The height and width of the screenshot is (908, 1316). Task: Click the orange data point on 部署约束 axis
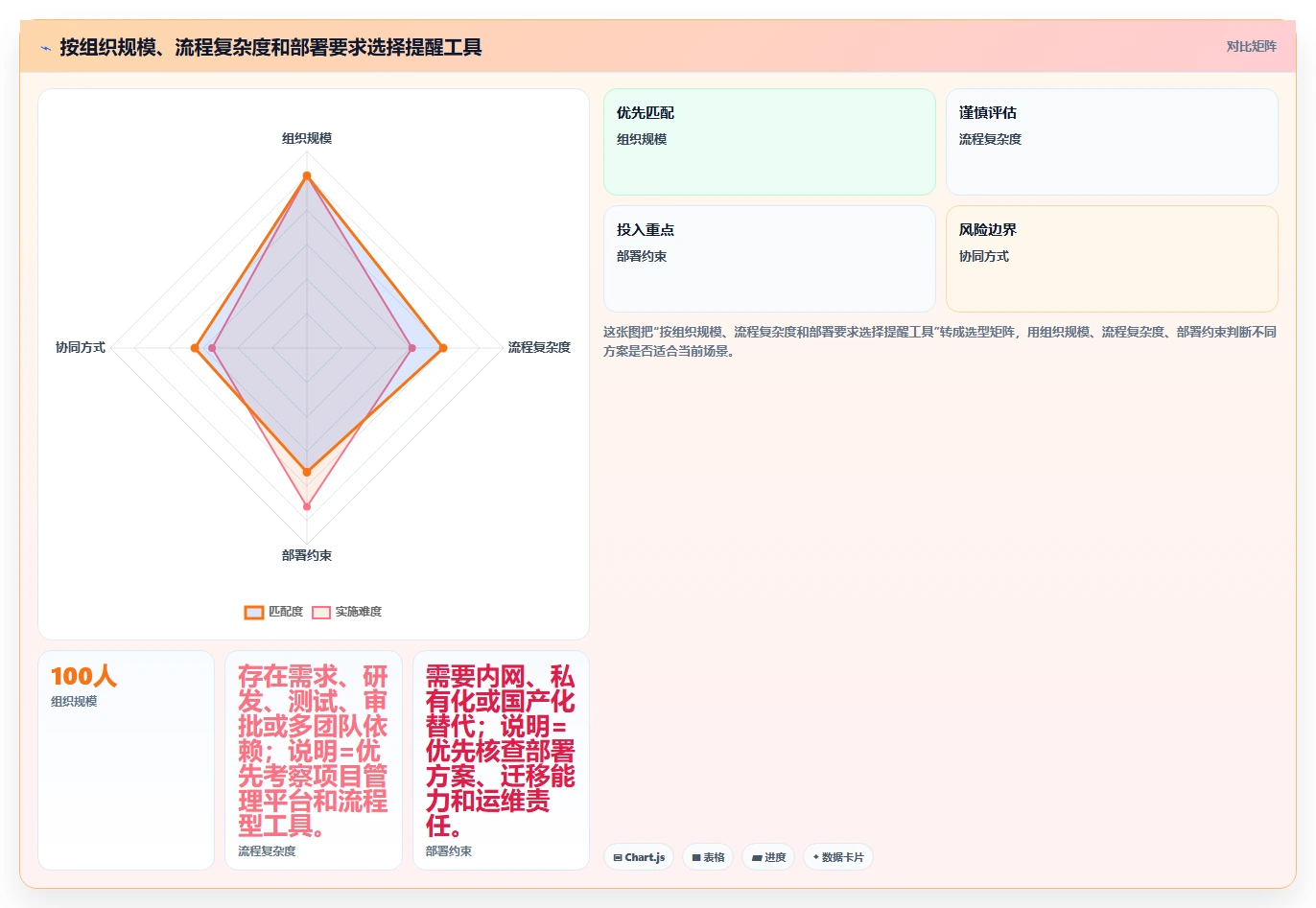(307, 472)
